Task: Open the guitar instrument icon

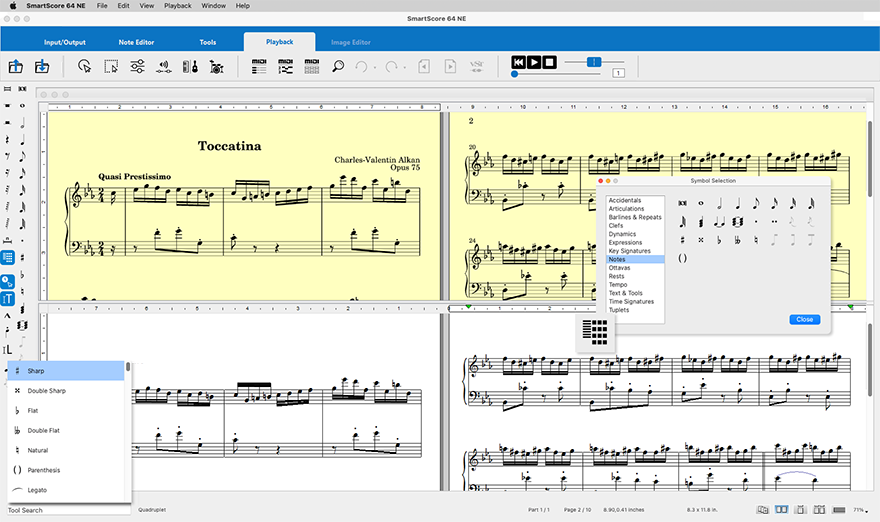Action: (190, 67)
